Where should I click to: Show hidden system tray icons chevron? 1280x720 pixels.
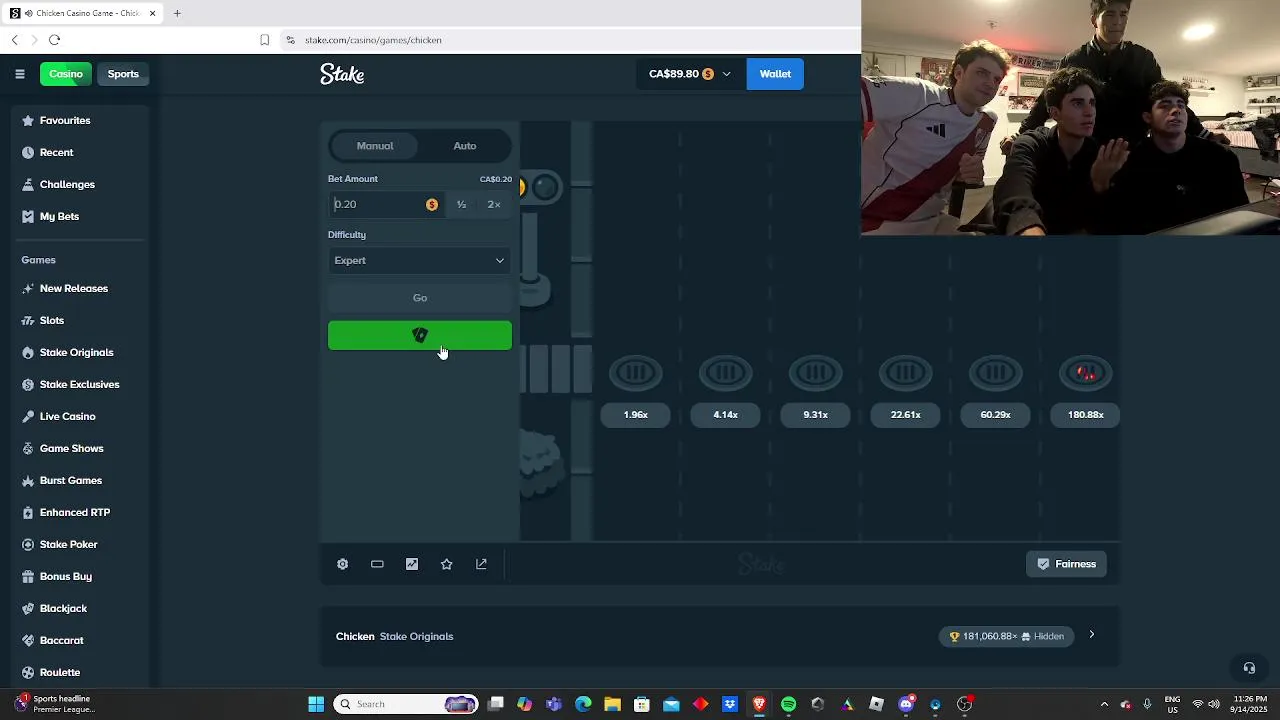click(x=1104, y=704)
